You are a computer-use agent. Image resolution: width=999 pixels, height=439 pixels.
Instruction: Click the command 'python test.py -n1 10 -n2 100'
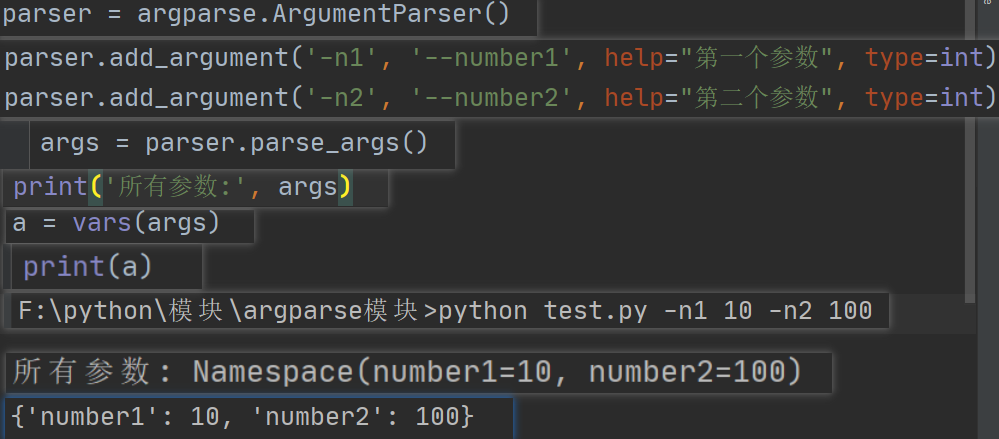tap(656, 311)
